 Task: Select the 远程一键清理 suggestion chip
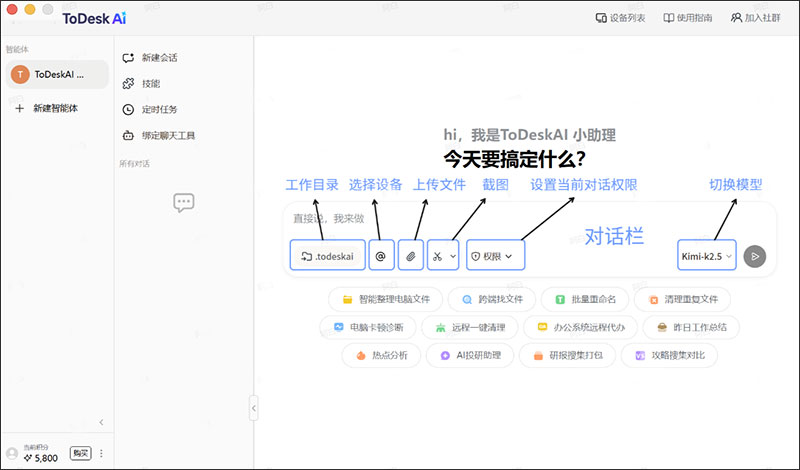click(x=470, y=327)
